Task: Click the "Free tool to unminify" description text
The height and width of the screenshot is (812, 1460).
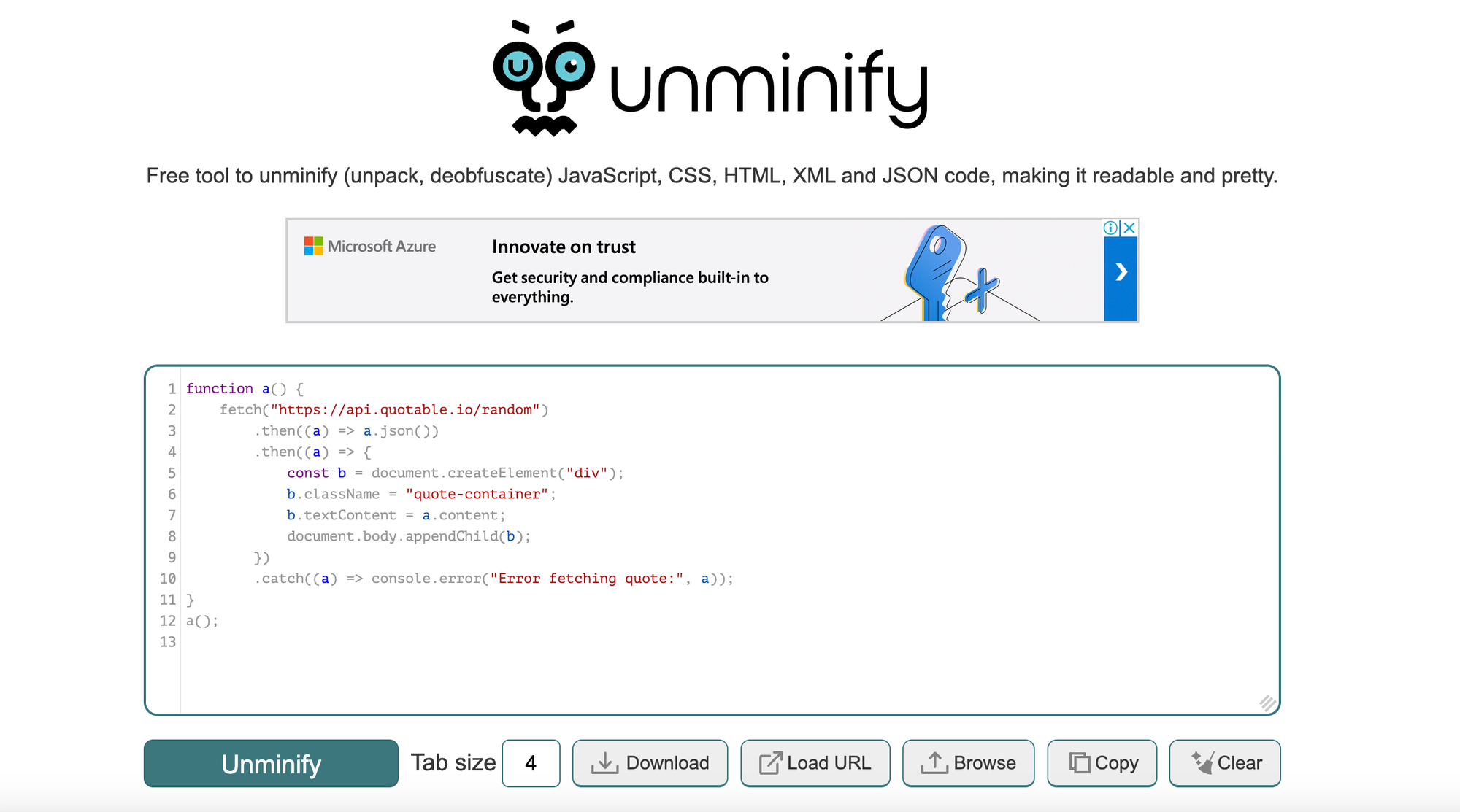Action: [712, 176]
